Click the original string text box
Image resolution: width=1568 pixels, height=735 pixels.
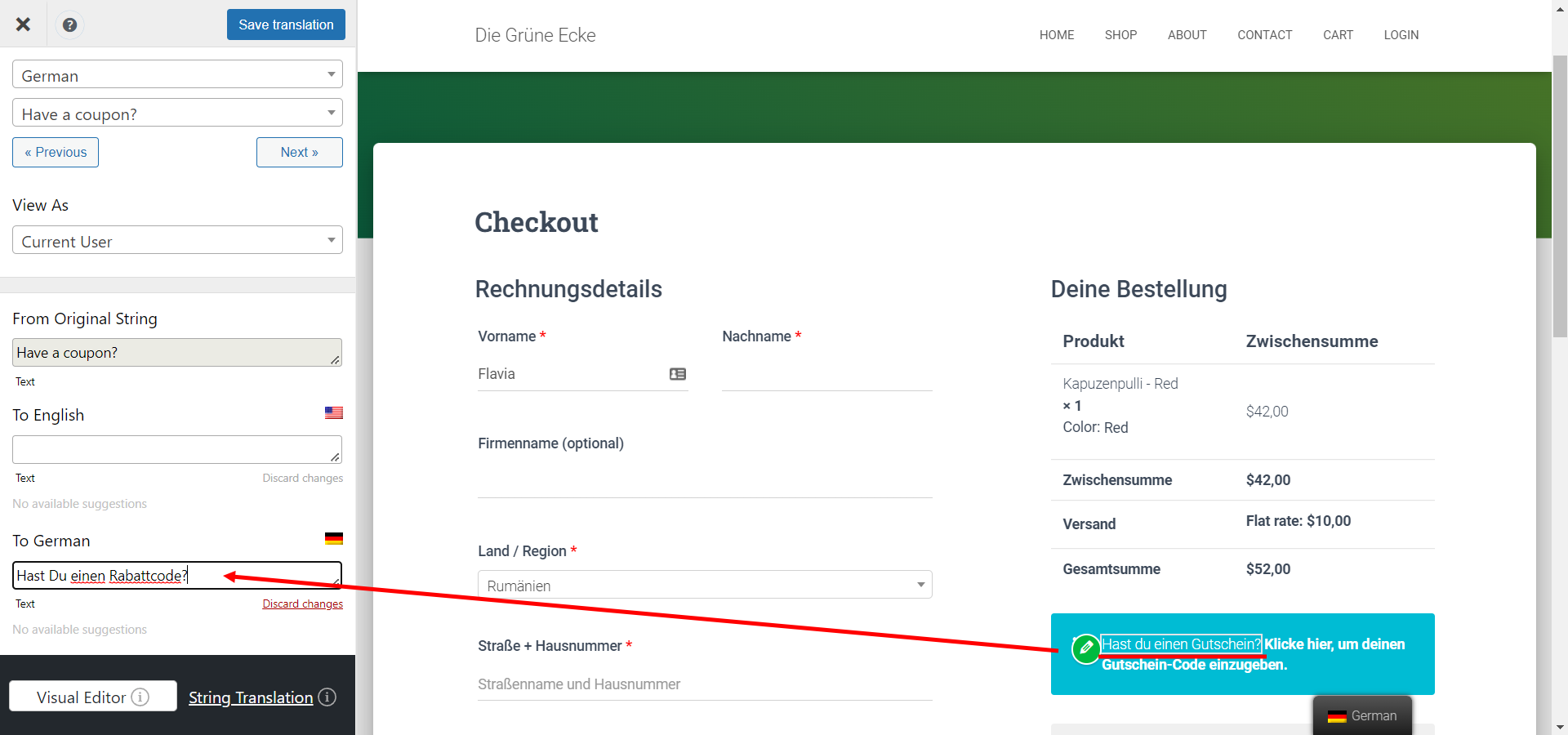177,353
